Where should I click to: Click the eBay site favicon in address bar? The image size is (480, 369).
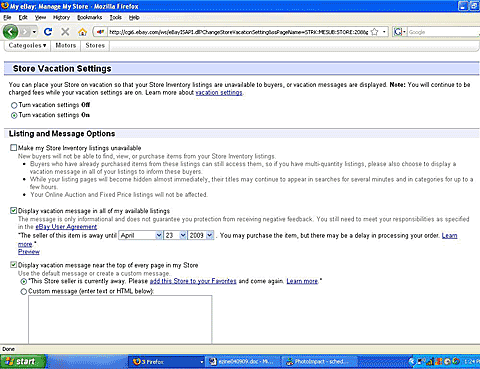100,32
